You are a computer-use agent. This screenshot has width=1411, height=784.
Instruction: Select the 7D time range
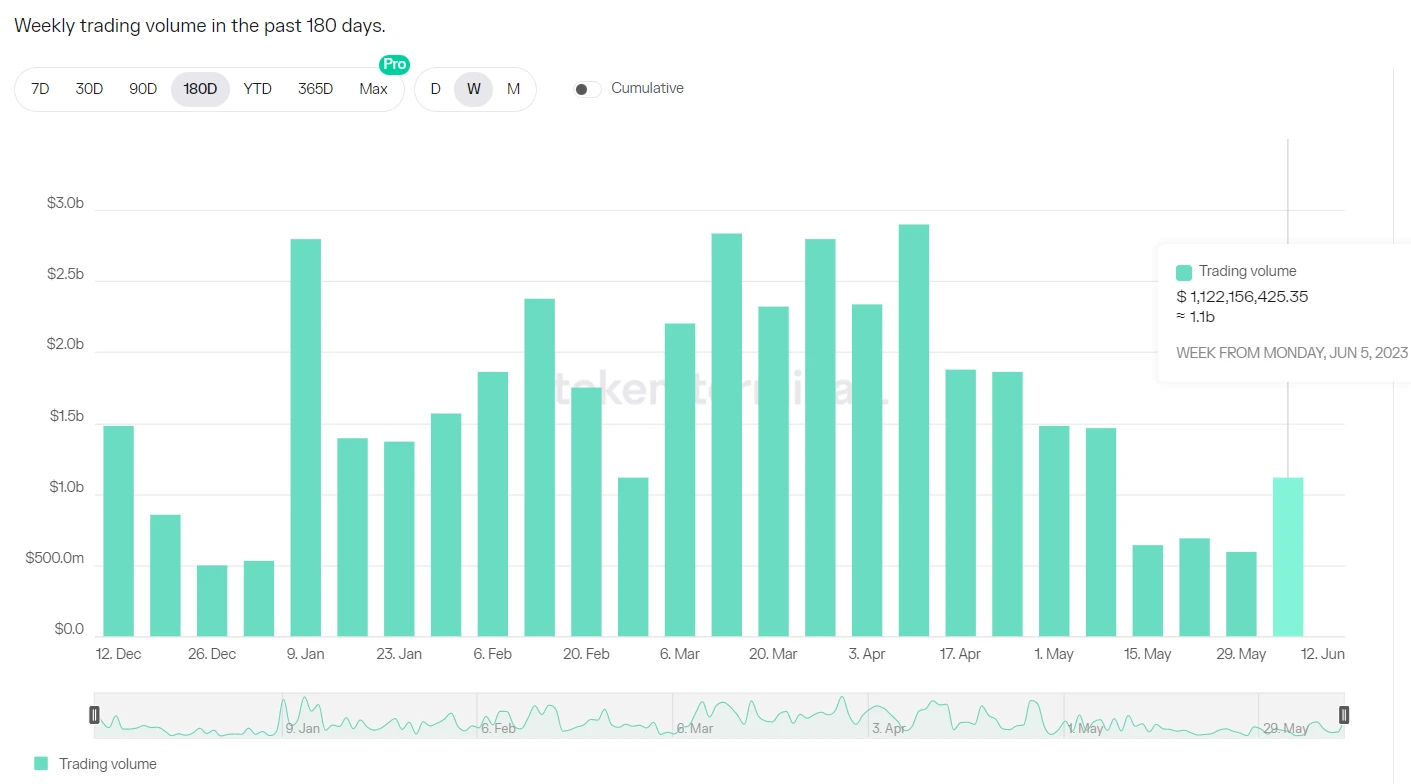point(40,89)
